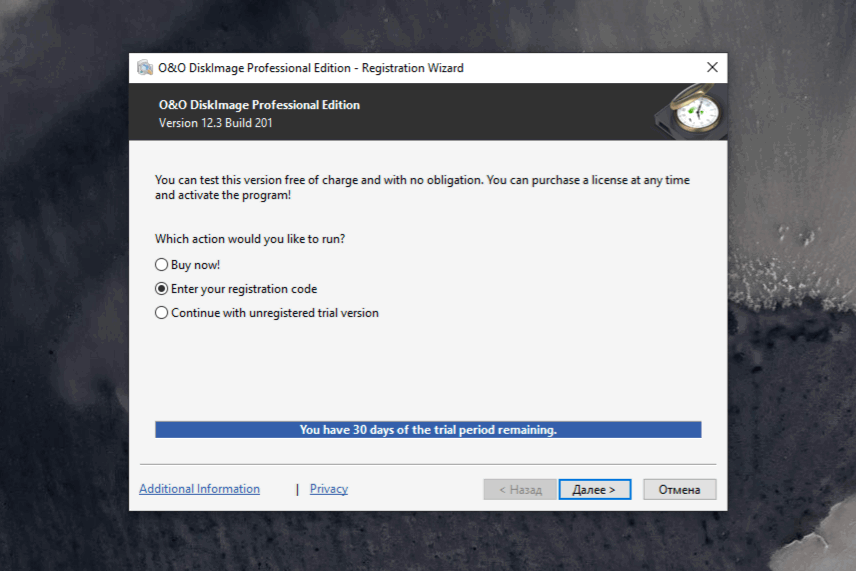
Task: Click the 30 days trial remaining bar
Action: [x=428, y=430]
